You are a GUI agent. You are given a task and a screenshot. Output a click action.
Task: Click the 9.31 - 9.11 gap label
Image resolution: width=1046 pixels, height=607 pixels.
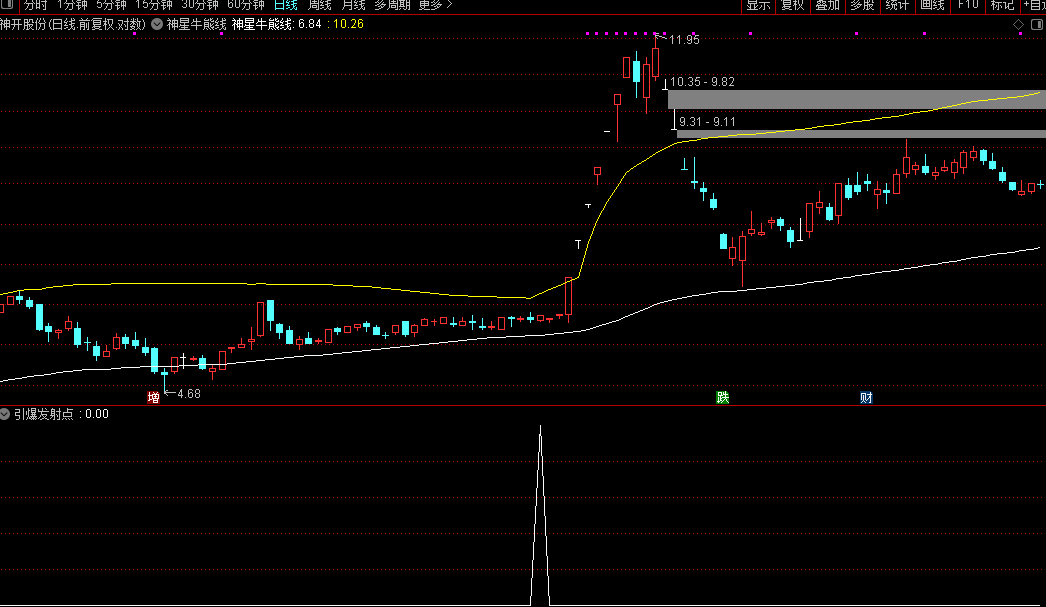(x=707, y=122)
